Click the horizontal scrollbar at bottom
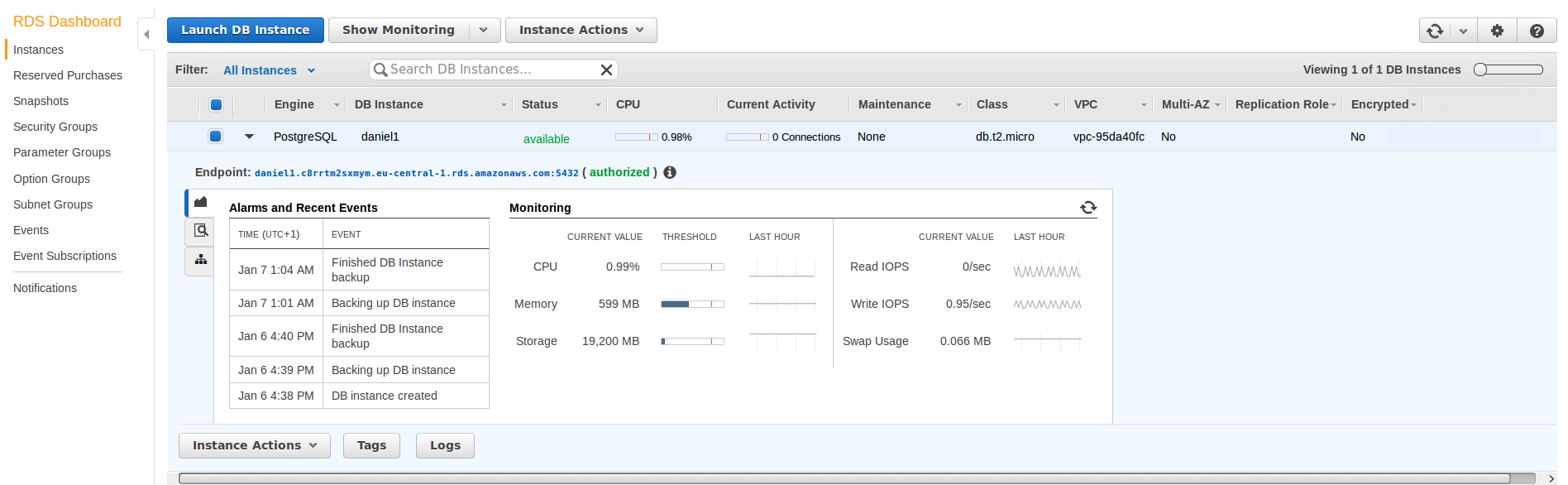Screen dimensions: 1568x485 (x=844, y=478)
